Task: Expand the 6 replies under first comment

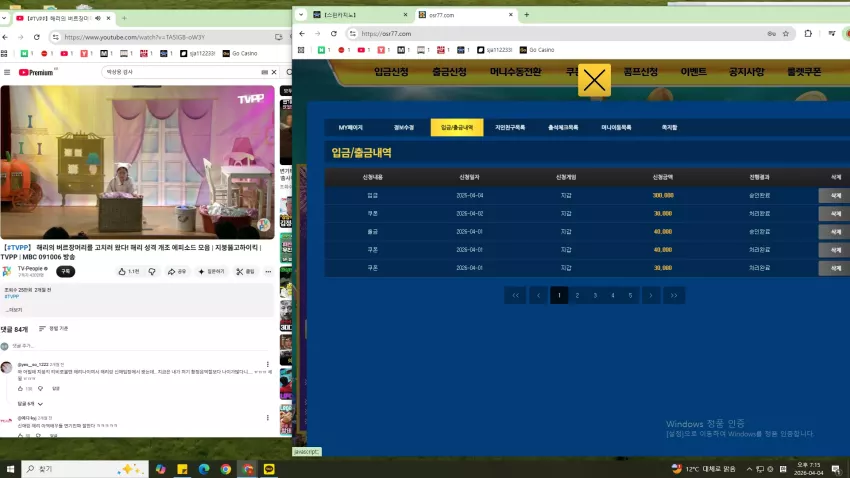Action: tap(30, 404)
